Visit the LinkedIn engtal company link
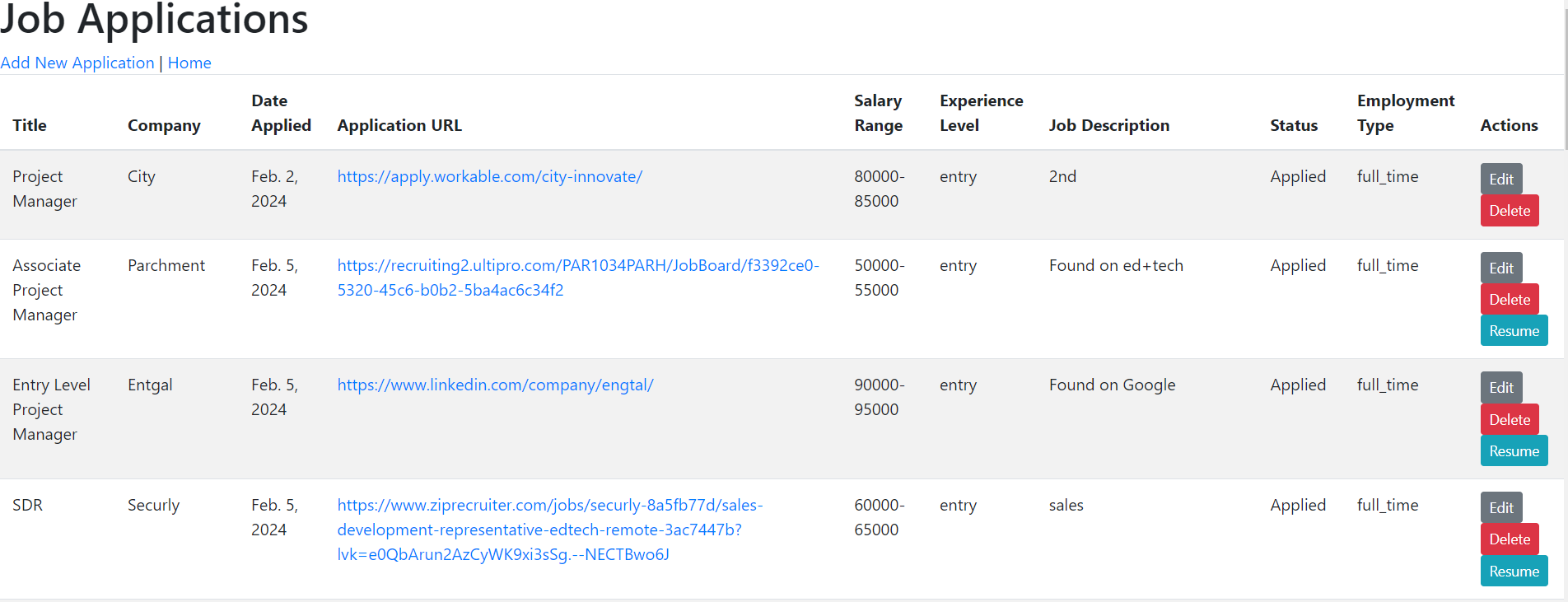The height and width of the screenshot is (602, 1568). point(495,385)
